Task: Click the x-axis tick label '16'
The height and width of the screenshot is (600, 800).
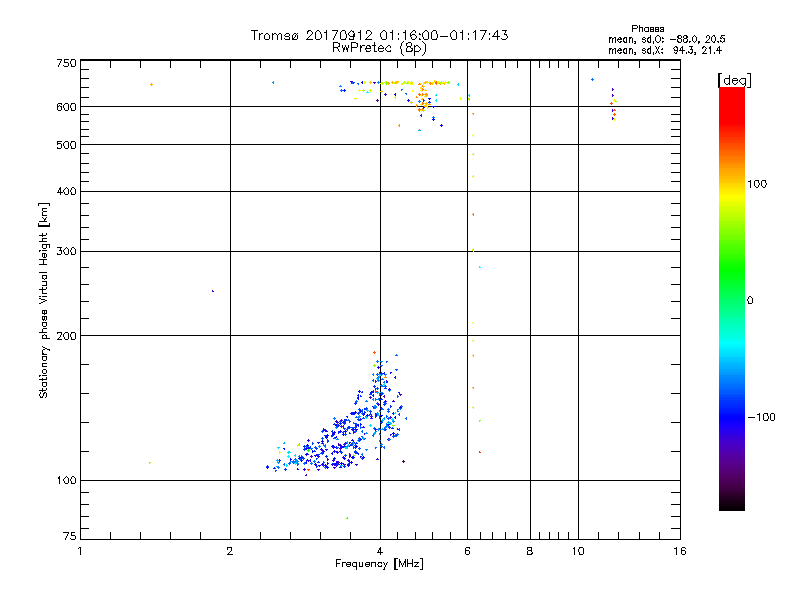Action: (x=680, y=551)
